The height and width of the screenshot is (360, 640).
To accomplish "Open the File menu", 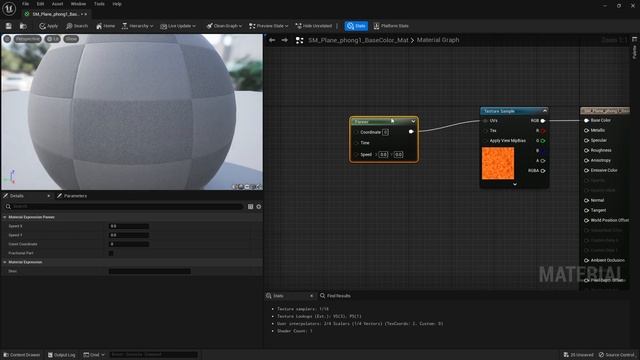I will (25, 4).
